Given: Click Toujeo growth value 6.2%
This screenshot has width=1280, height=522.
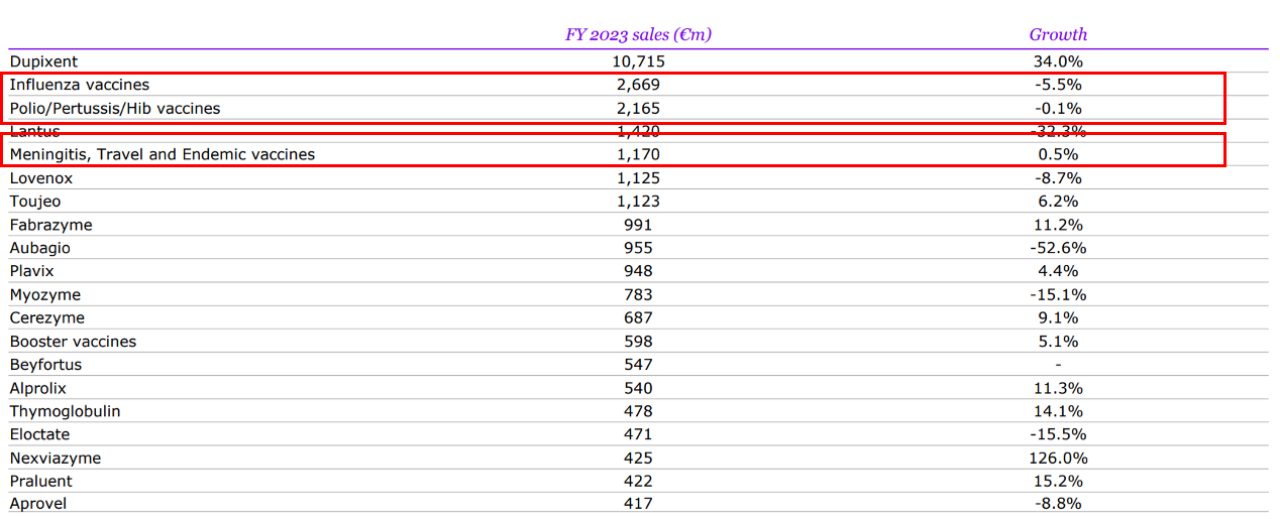Looking at the screenshot, I should [1058, 201].
